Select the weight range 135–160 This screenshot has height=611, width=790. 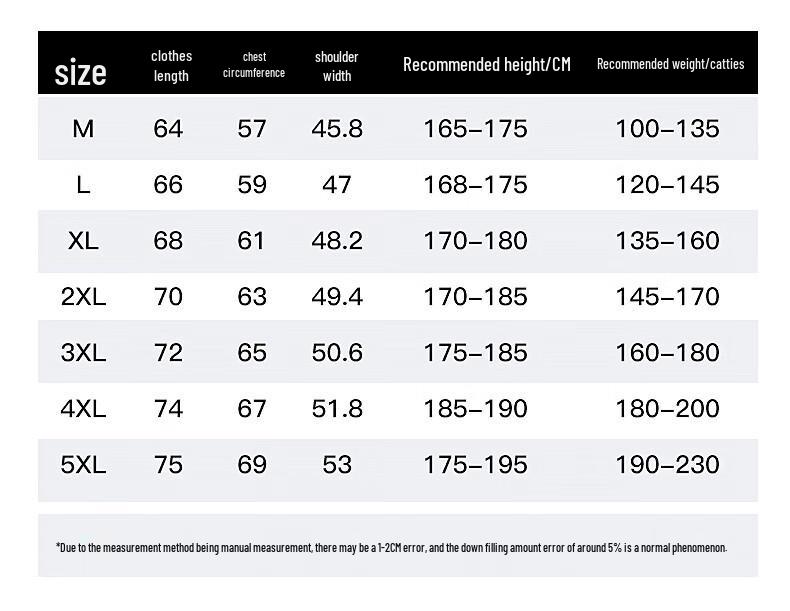(x=669, y=241)
